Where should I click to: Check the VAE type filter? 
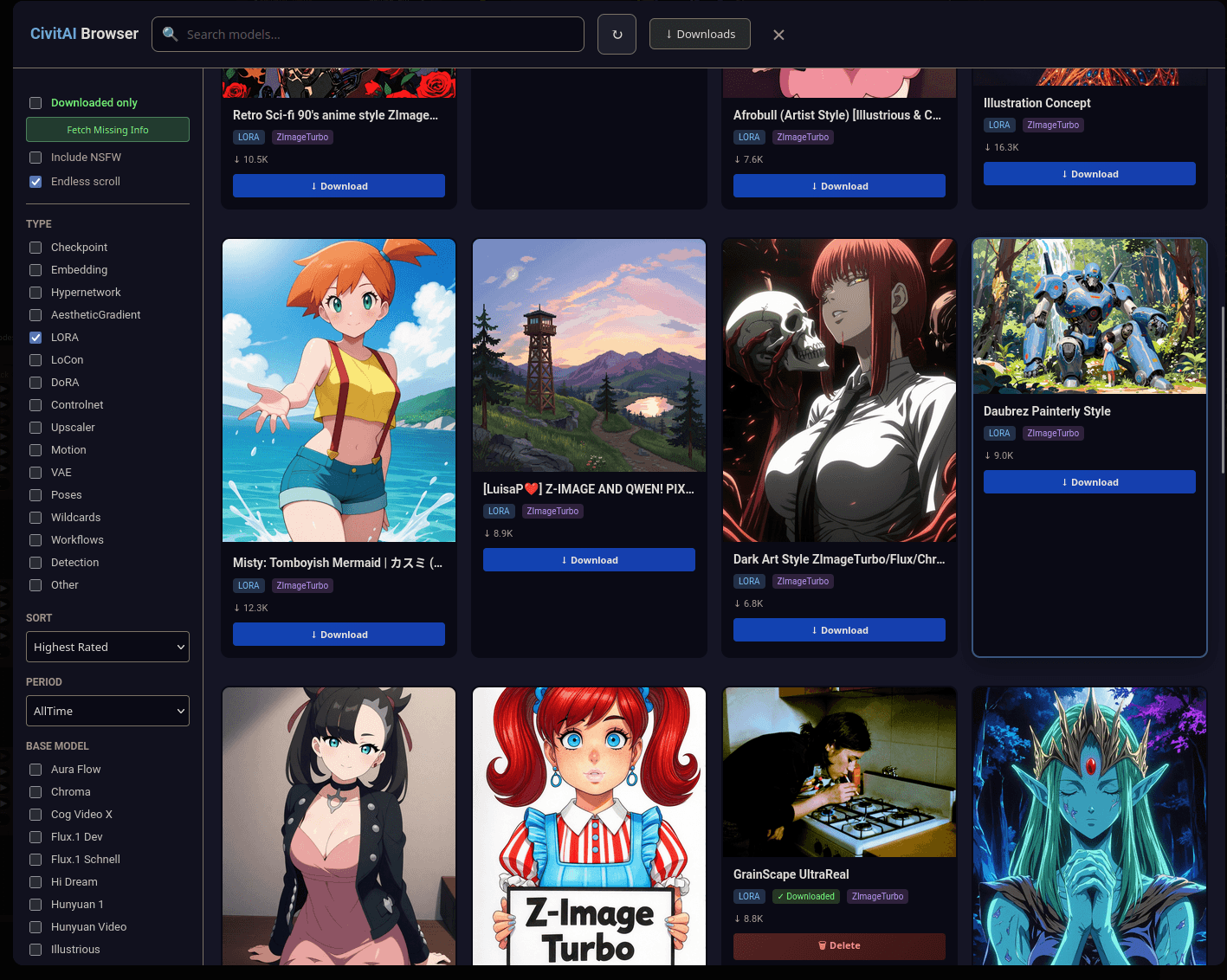36,473
